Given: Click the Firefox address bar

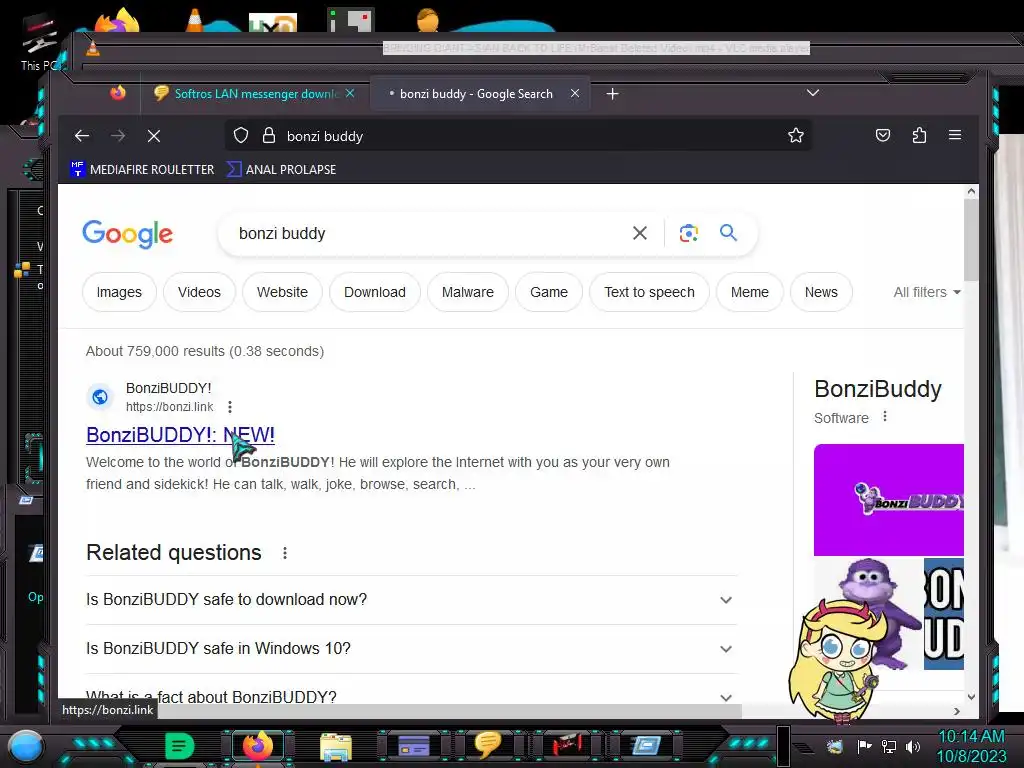Looking at the screenshot, I should point(516,136).
